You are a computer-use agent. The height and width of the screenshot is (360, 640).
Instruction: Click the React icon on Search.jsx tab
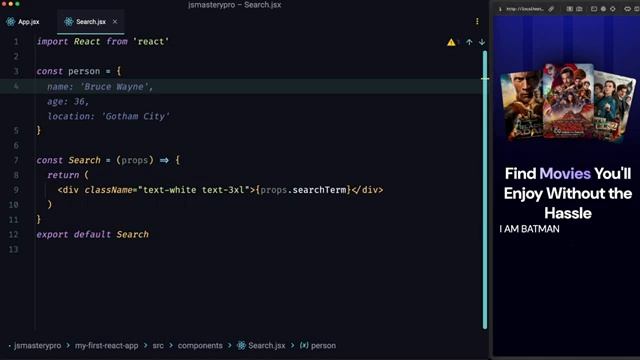tap(69, 22)
